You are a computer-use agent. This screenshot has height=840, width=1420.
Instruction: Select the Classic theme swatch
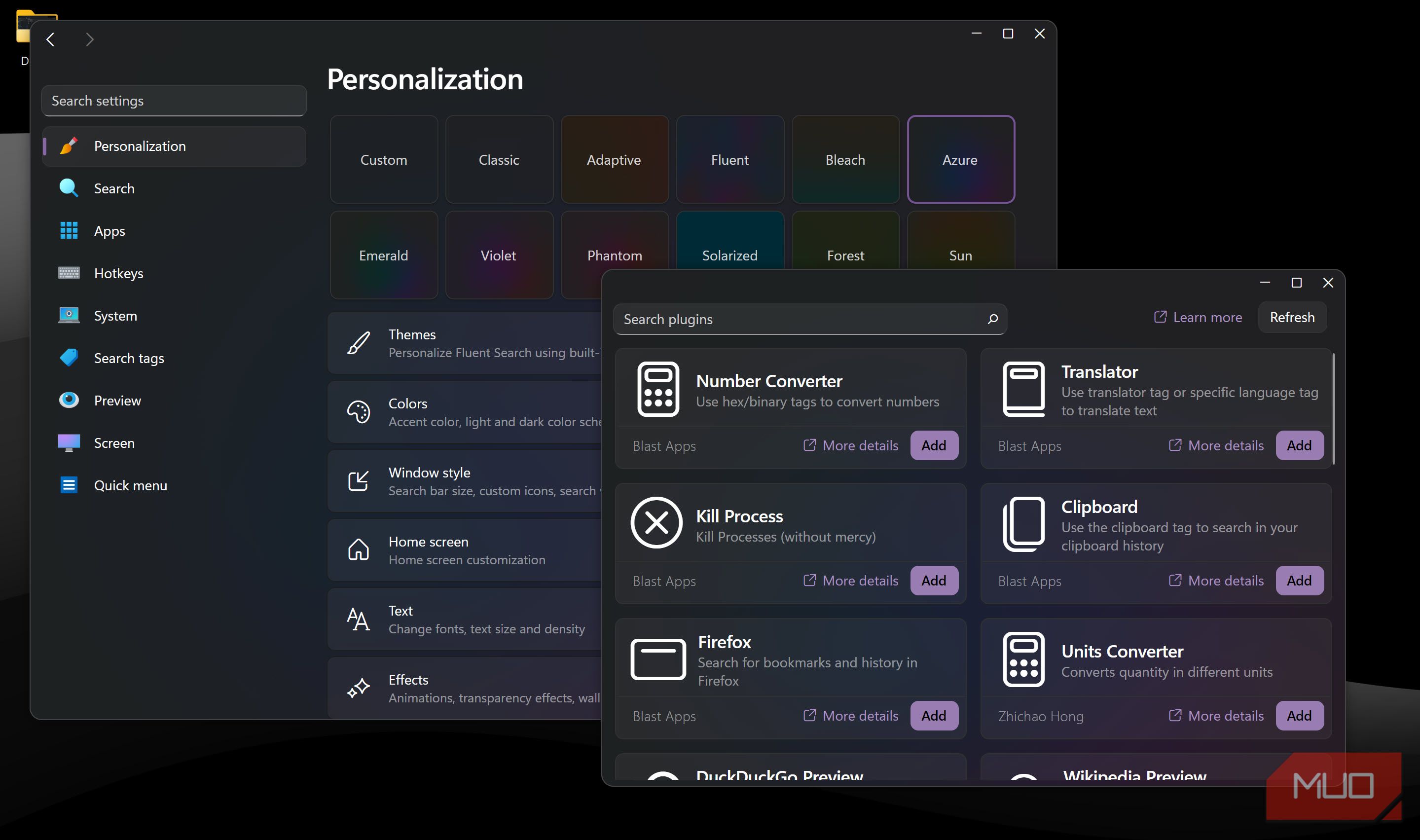[499, 160]
